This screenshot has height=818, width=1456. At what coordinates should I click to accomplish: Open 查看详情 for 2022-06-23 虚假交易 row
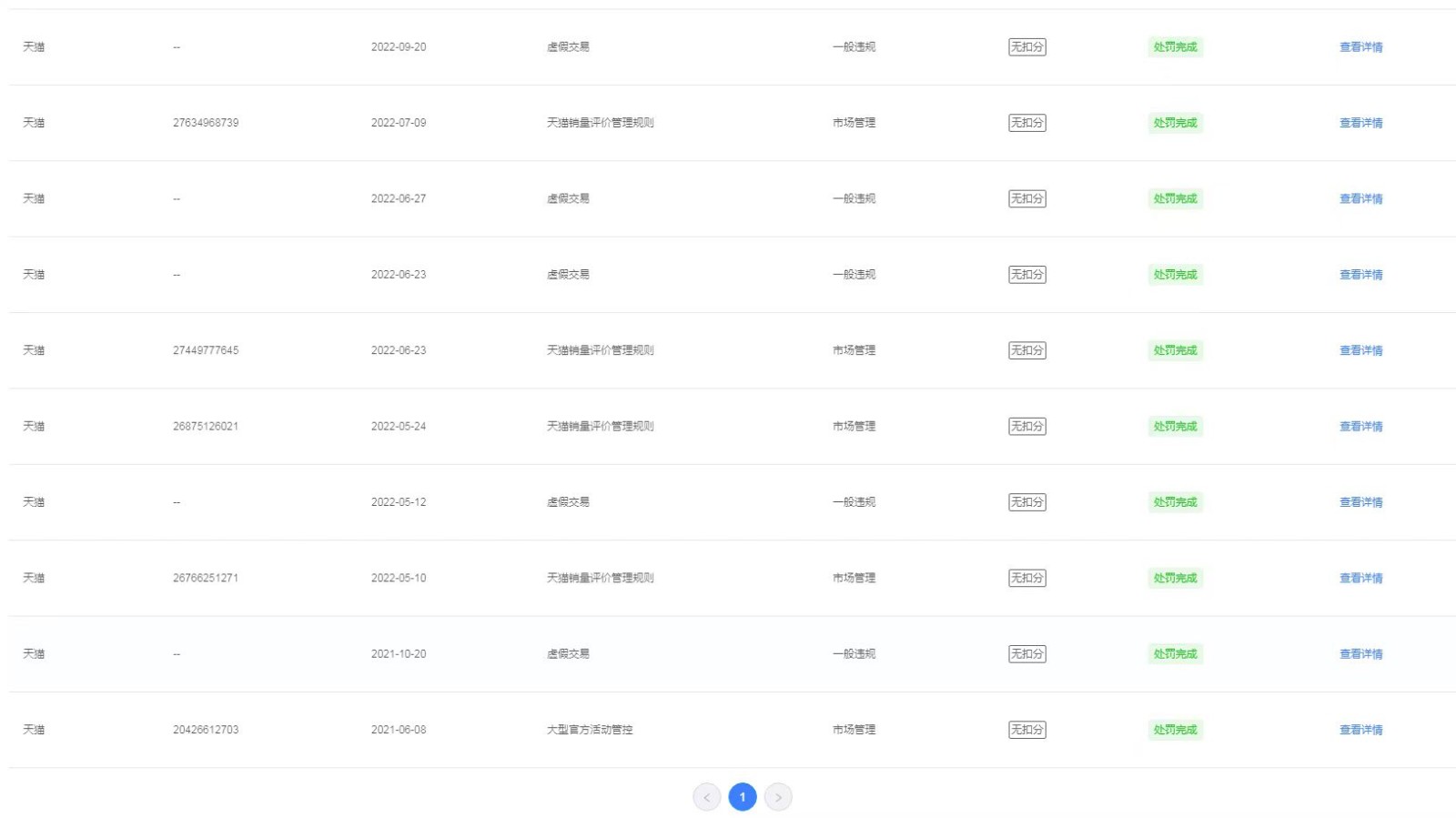1360,275
